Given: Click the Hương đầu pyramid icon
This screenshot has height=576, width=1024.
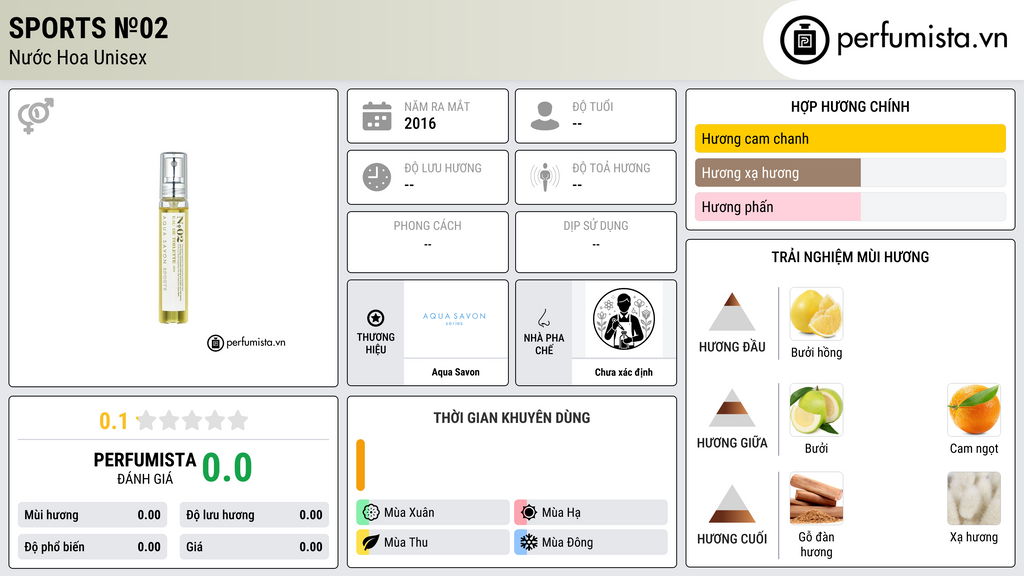Looking at the screenshot, I should coord(732,312).
